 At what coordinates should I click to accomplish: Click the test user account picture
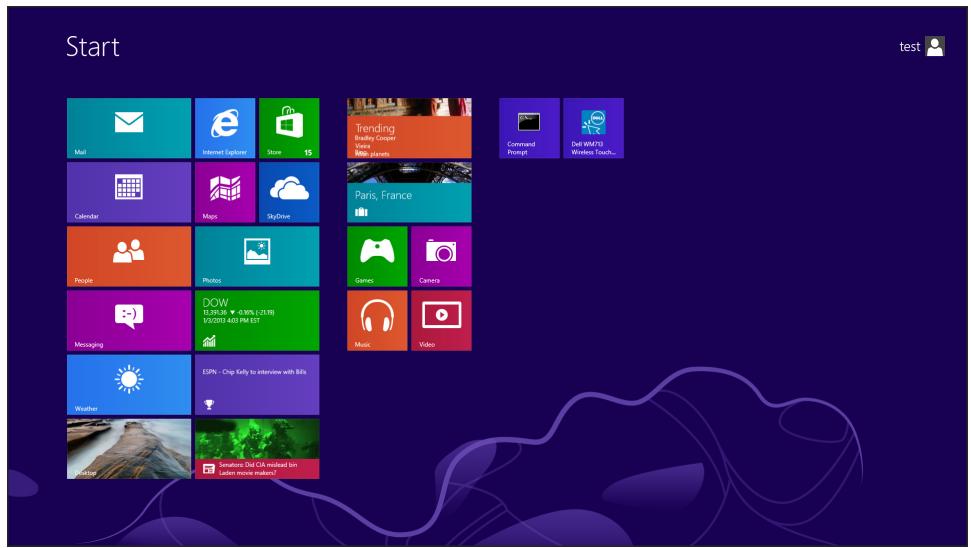(935, 46)
